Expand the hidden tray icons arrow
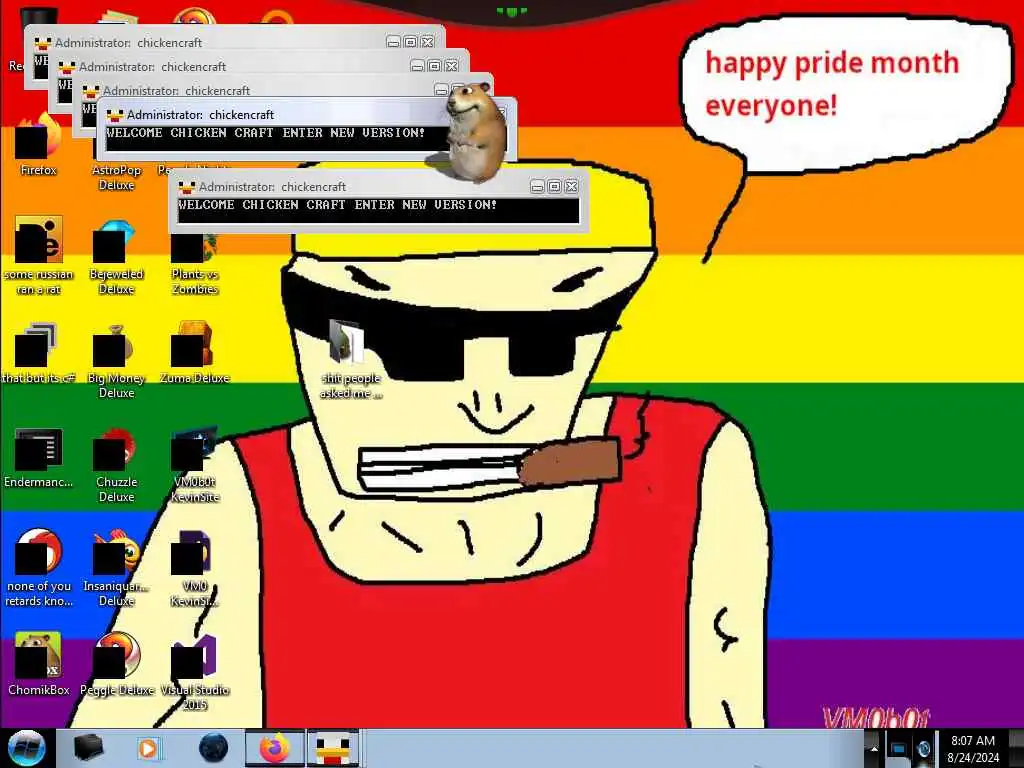The image size is (1024, 768). click(874, 748)
